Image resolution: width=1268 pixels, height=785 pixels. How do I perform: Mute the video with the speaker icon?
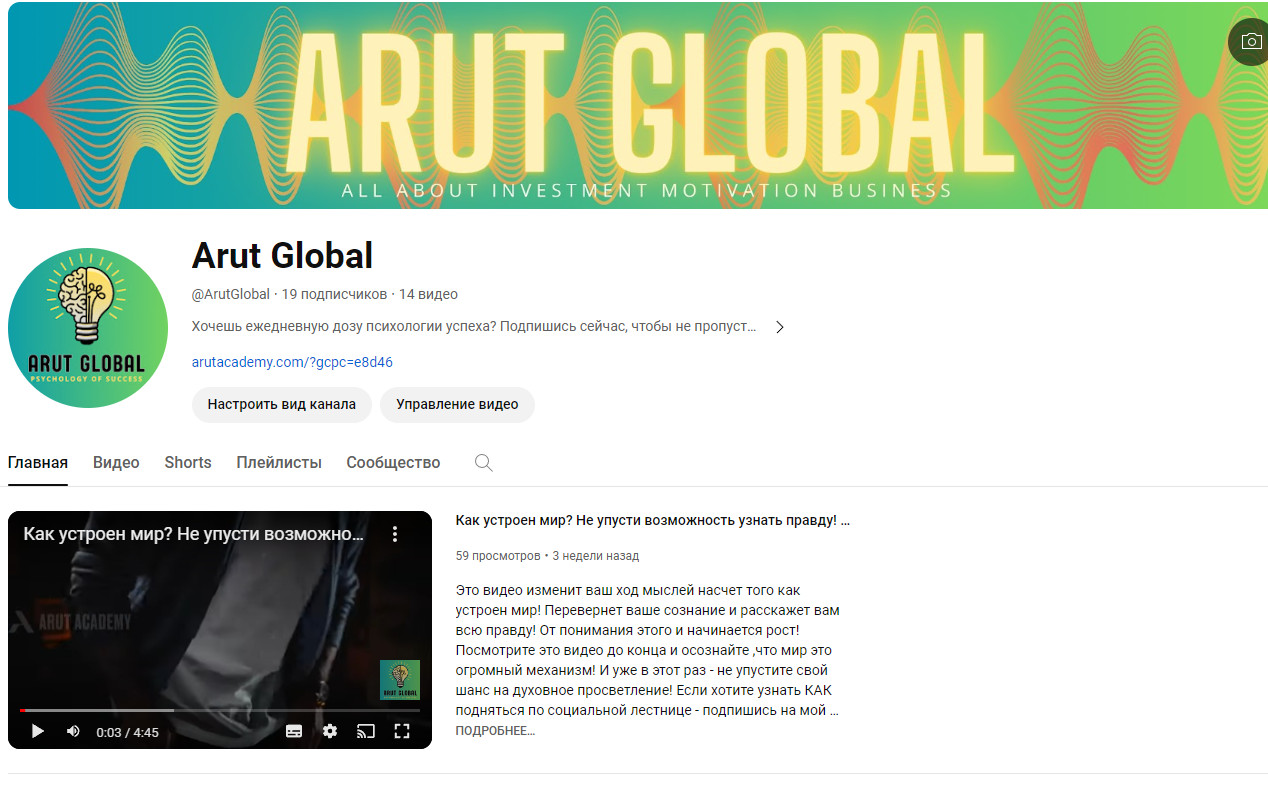click(73, 732)
